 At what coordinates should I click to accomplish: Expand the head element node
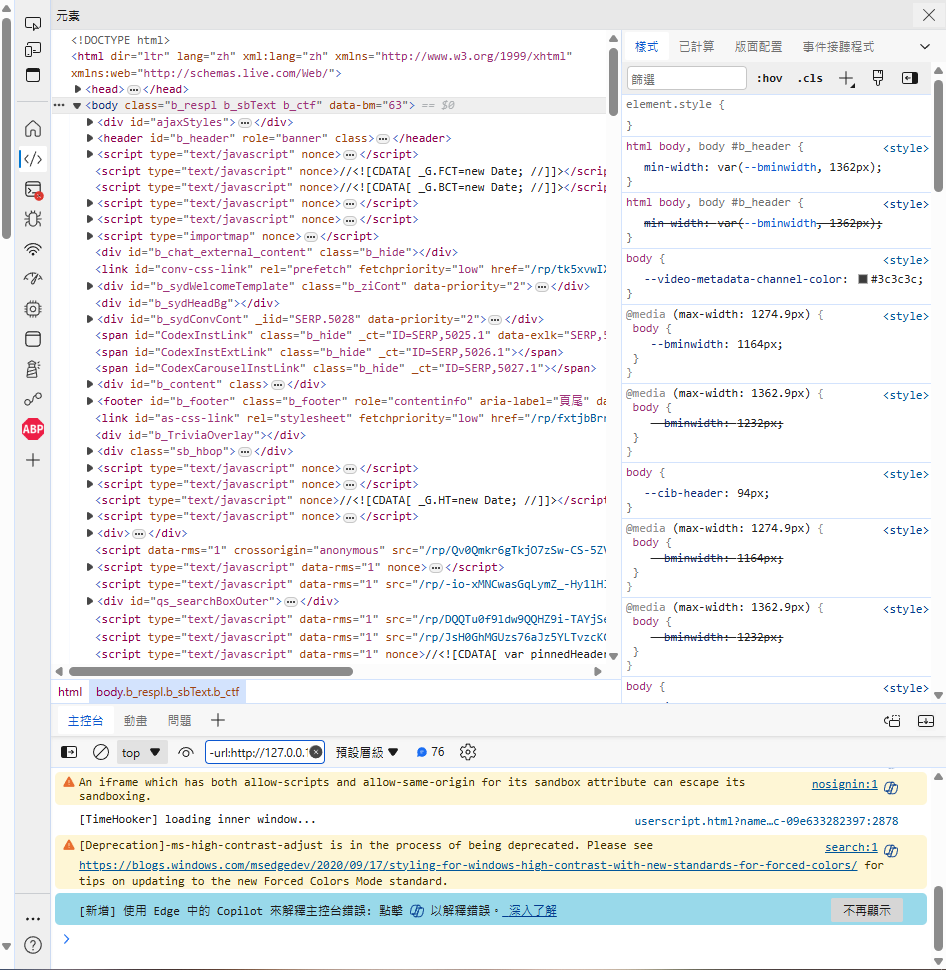[x=78, y=89]
